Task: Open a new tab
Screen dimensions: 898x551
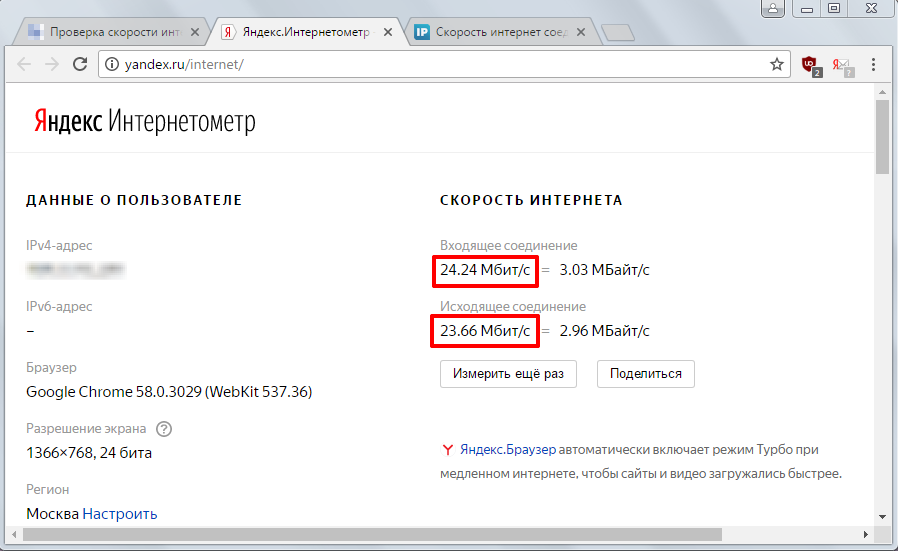Action: tap(618, 33)
